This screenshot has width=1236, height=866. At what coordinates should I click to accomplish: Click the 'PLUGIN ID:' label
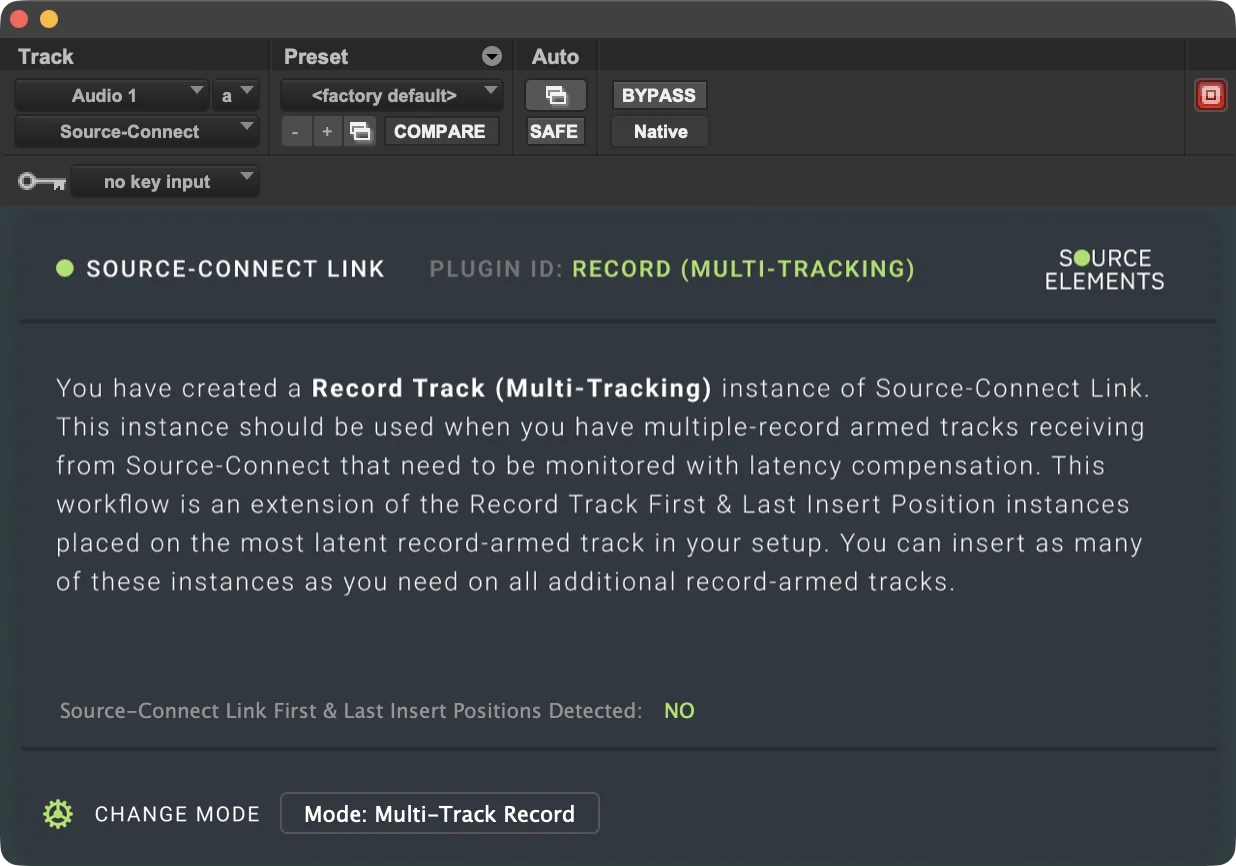point(497,269)
